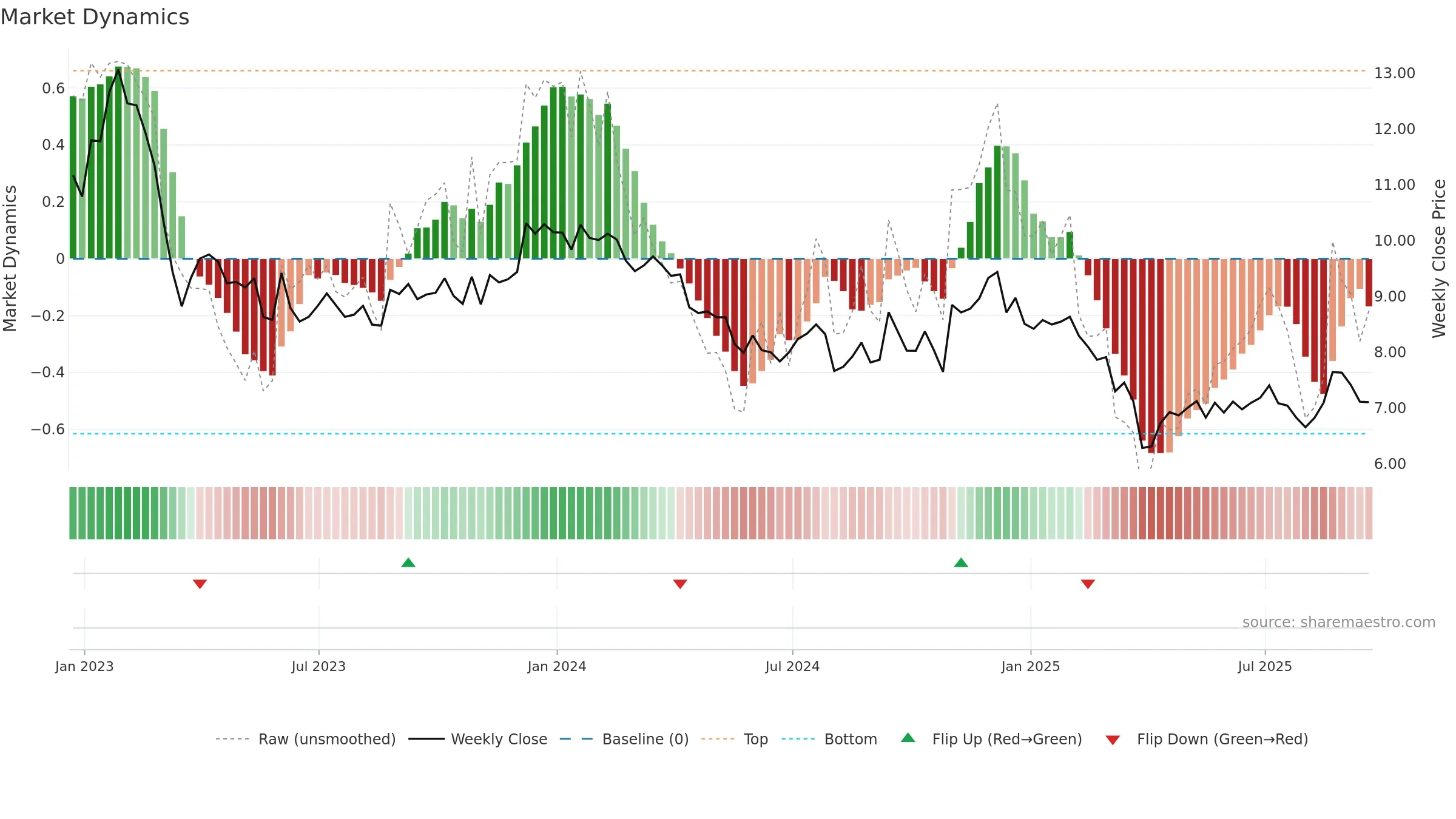
Task: Click the red flip-down marker near Apr 2024
Action: click(x=680, y=584)
